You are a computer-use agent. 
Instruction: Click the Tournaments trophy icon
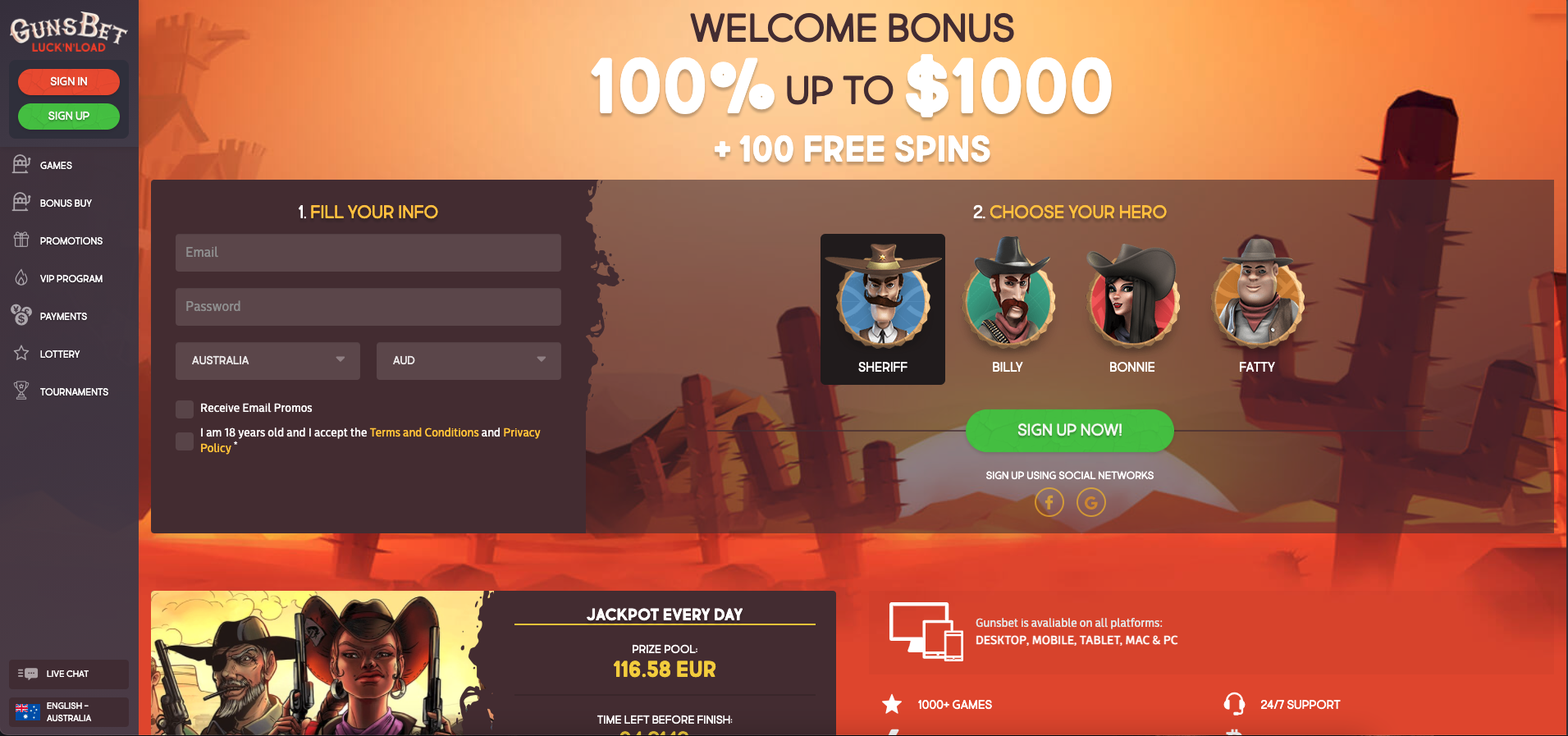(x=21, y=391)
